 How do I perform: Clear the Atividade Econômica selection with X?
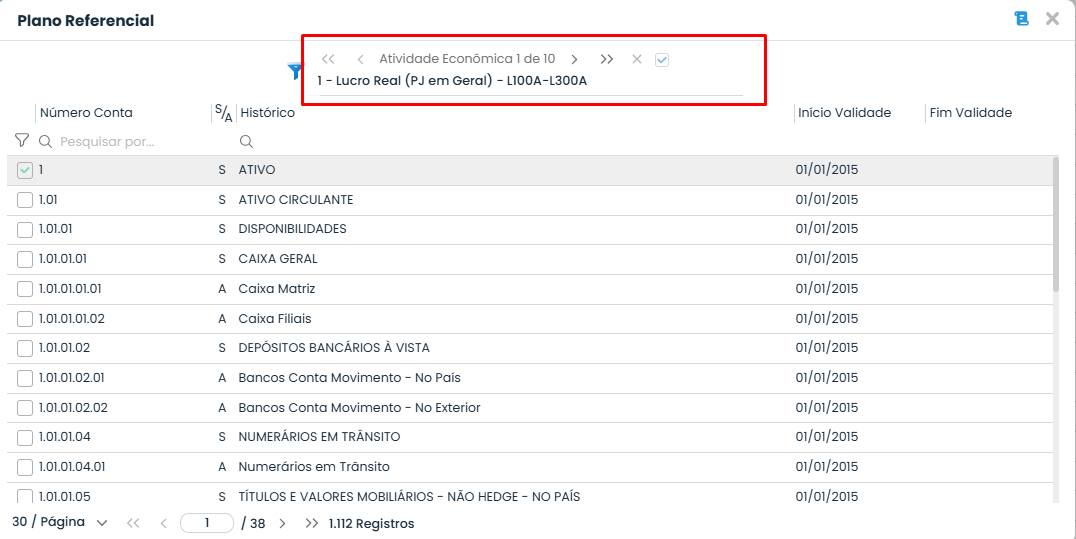pos(637,59)
